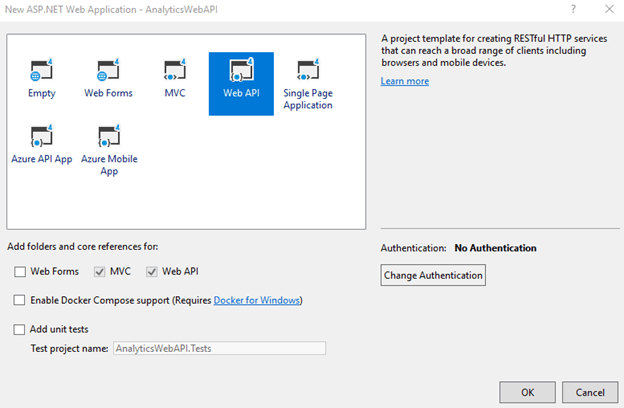Click the 'No Authentication' status text
Image resolution: width=624 pixels, height=408 pixels.
[x=495, y=248]
